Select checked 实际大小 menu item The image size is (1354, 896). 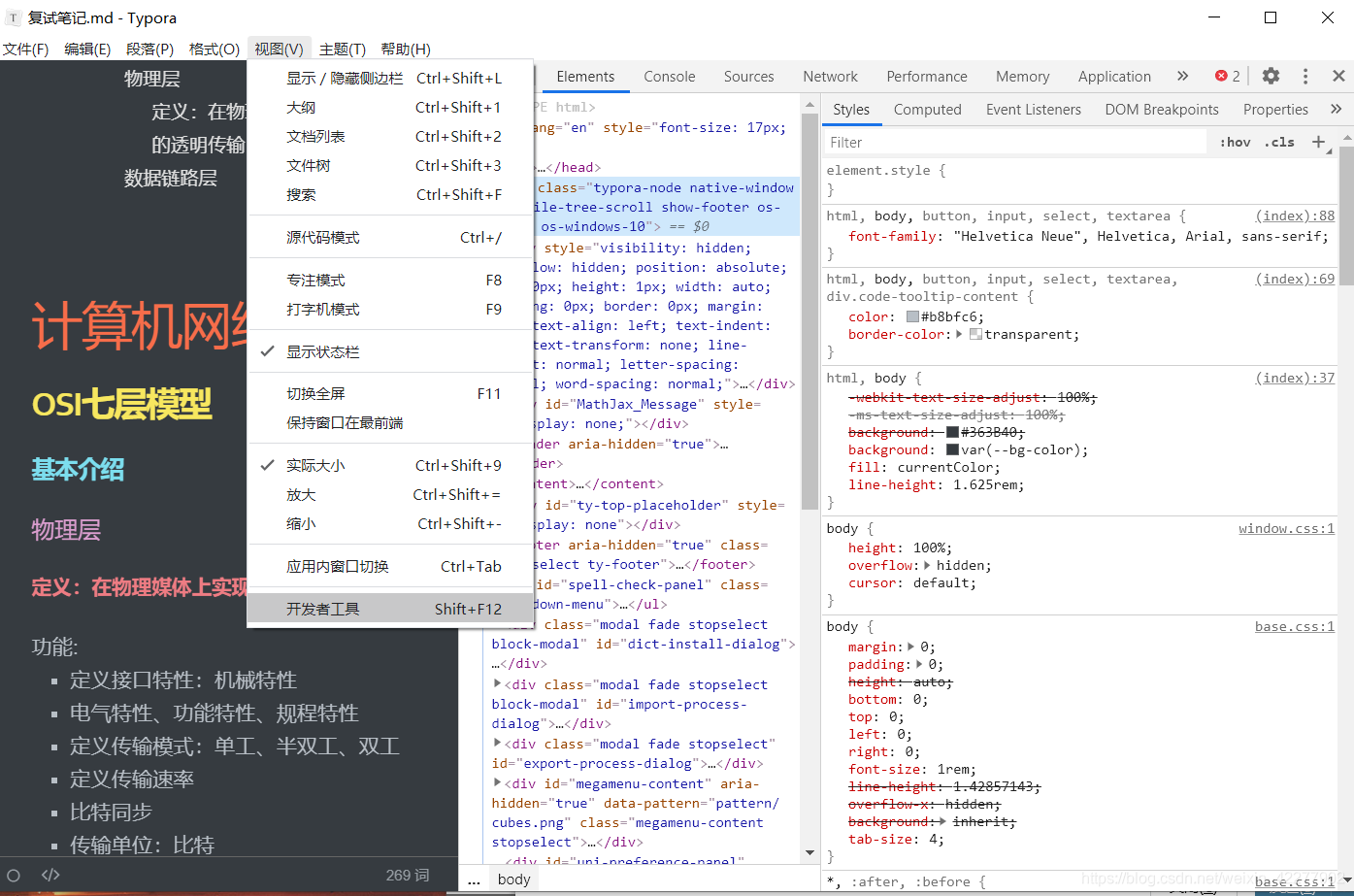[390, 465]
